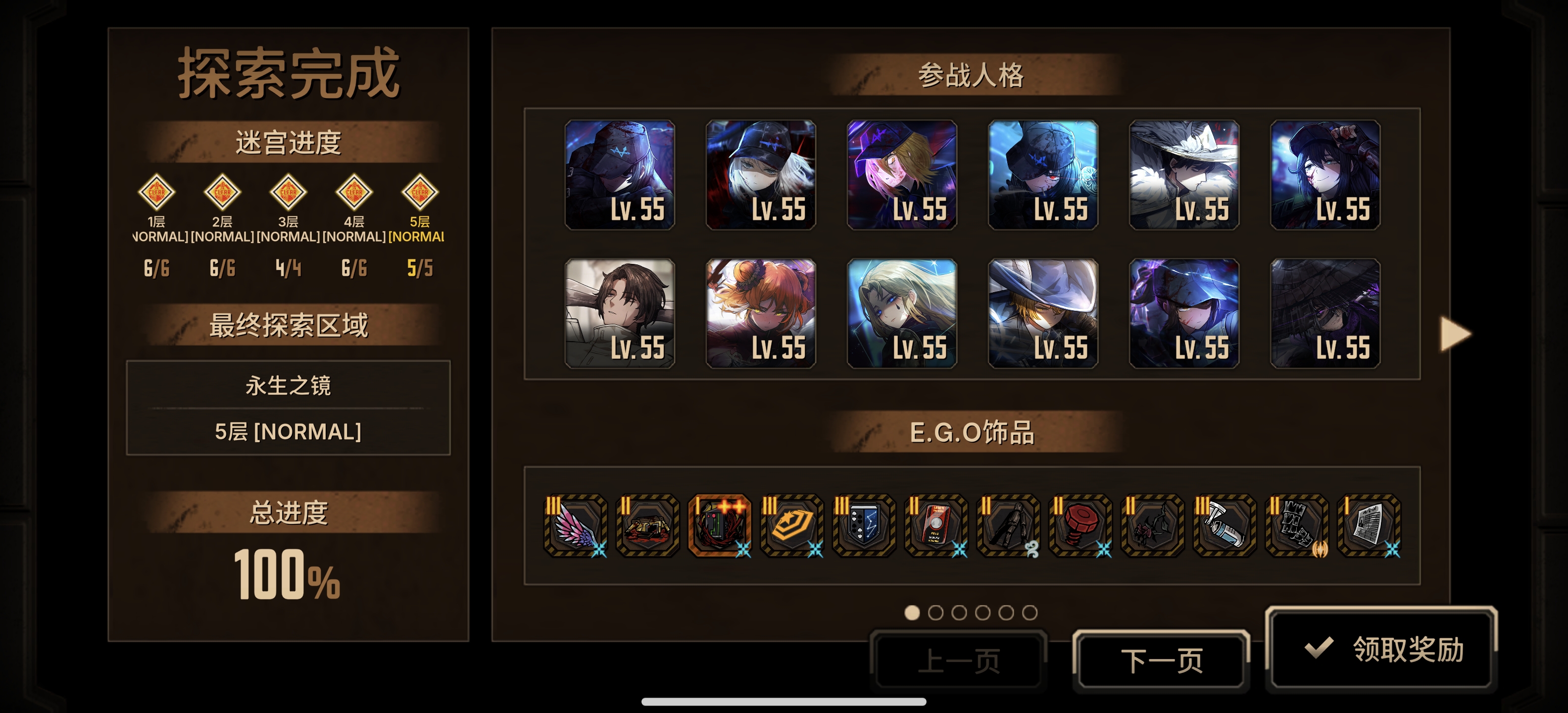The image size is (1568, 713).
Task: Select the last page indicator dot
Action: coord(1029,612)
